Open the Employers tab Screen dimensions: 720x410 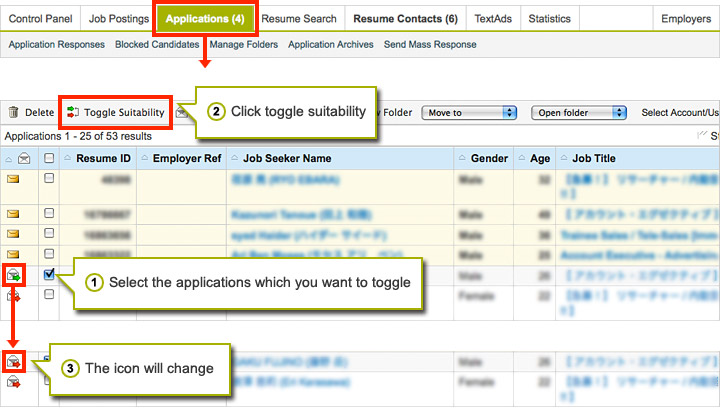coord(686,19)
